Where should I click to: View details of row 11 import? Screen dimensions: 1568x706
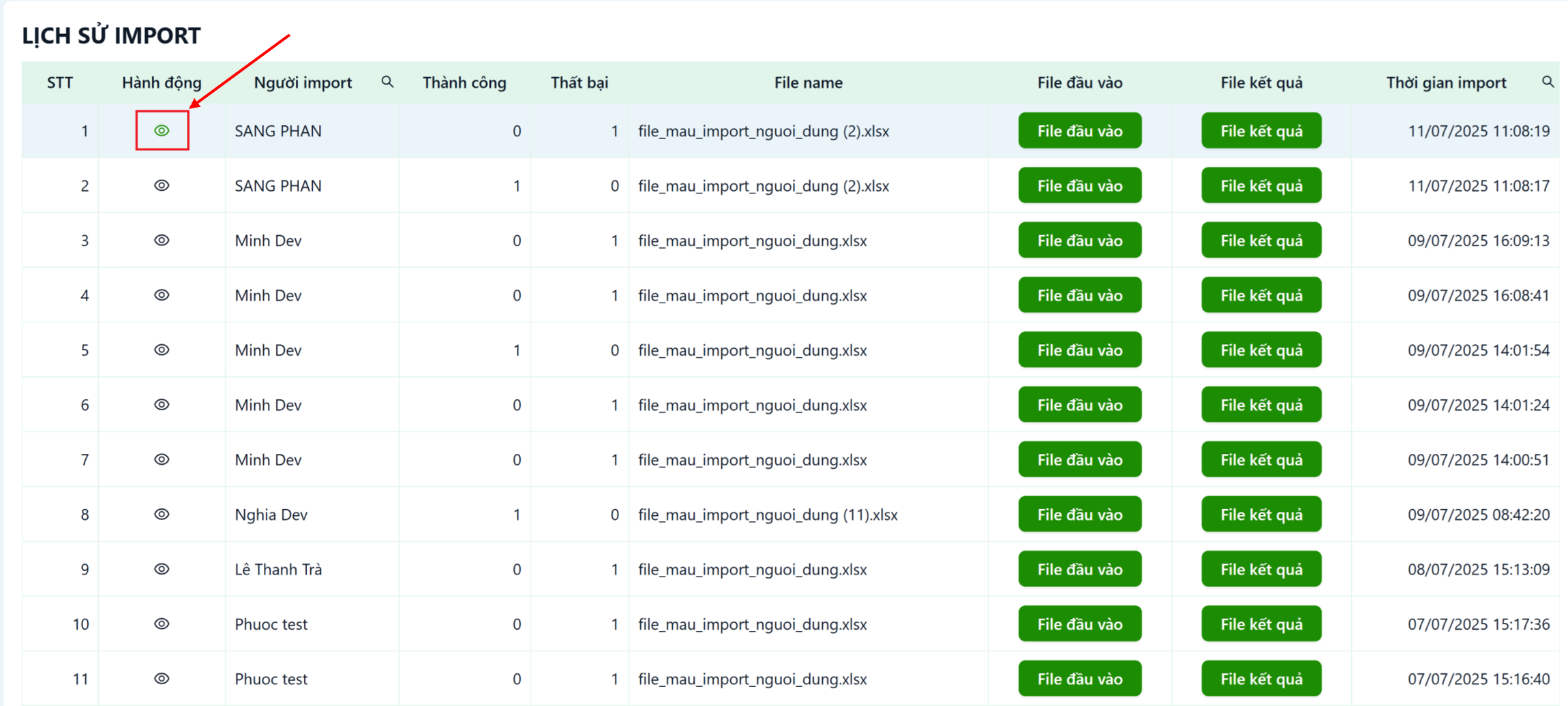coord(162,679)
